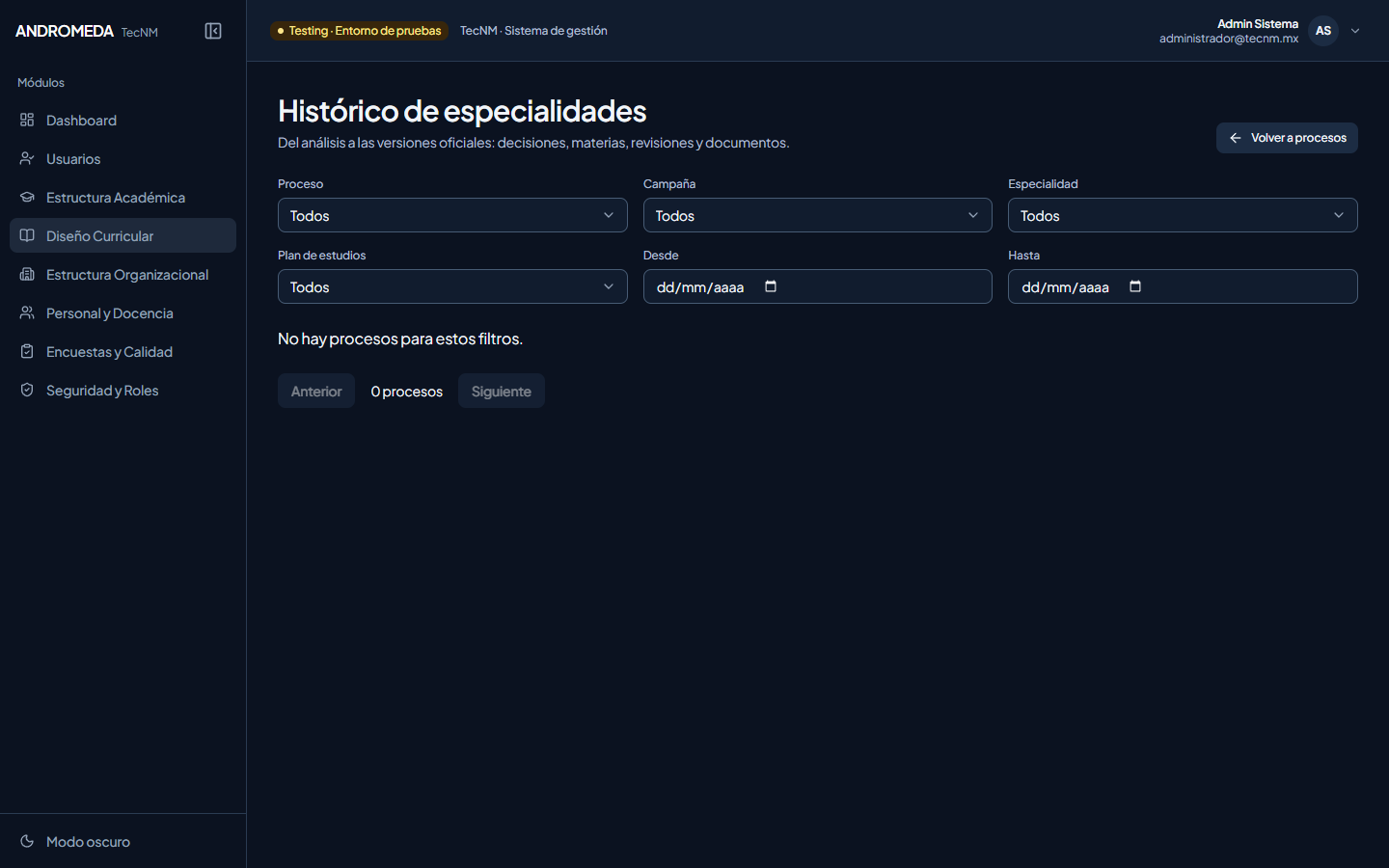The image size is (1389, 868).
Task: Collapse the sidebar with the panel icon
Action: (213, 31)
